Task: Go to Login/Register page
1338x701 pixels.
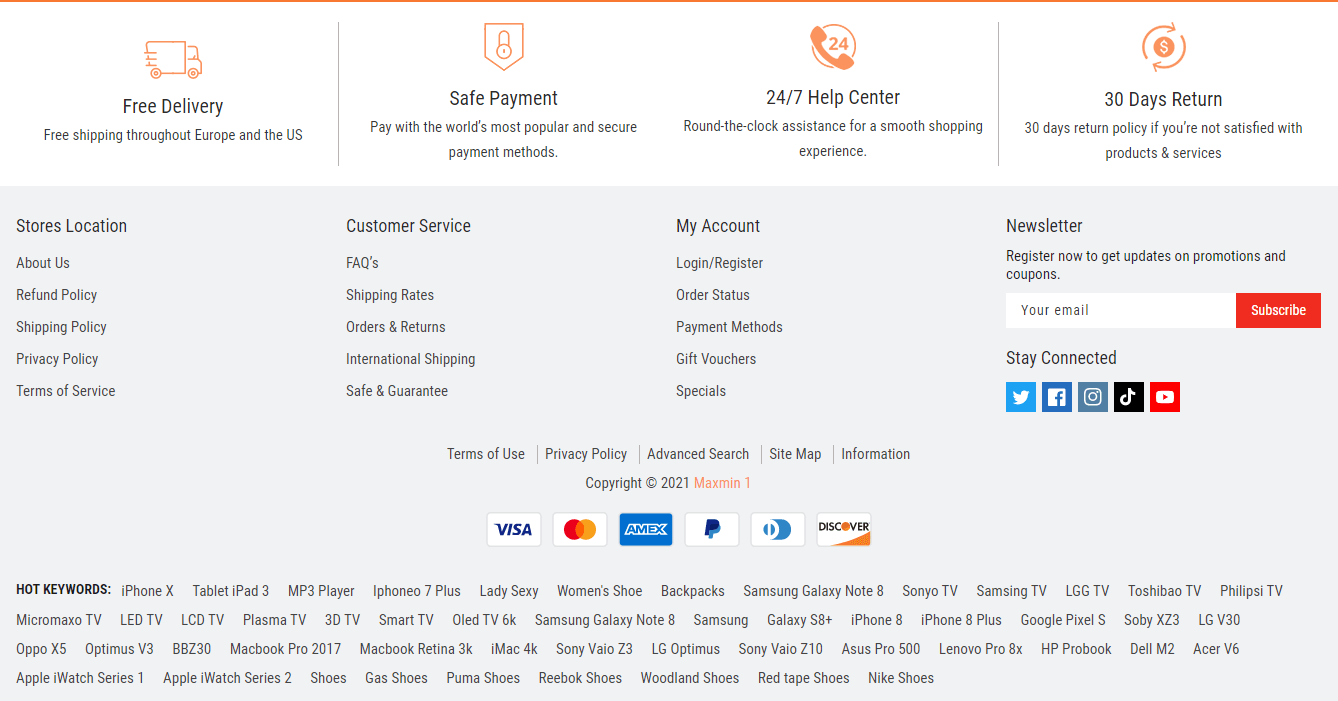Action: point(719,263)
